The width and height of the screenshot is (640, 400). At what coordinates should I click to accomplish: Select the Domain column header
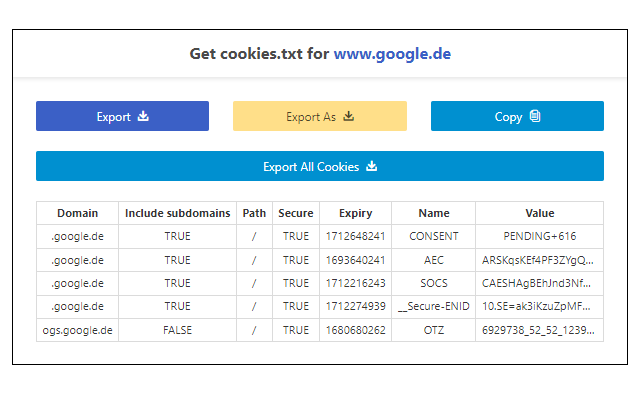78,213
